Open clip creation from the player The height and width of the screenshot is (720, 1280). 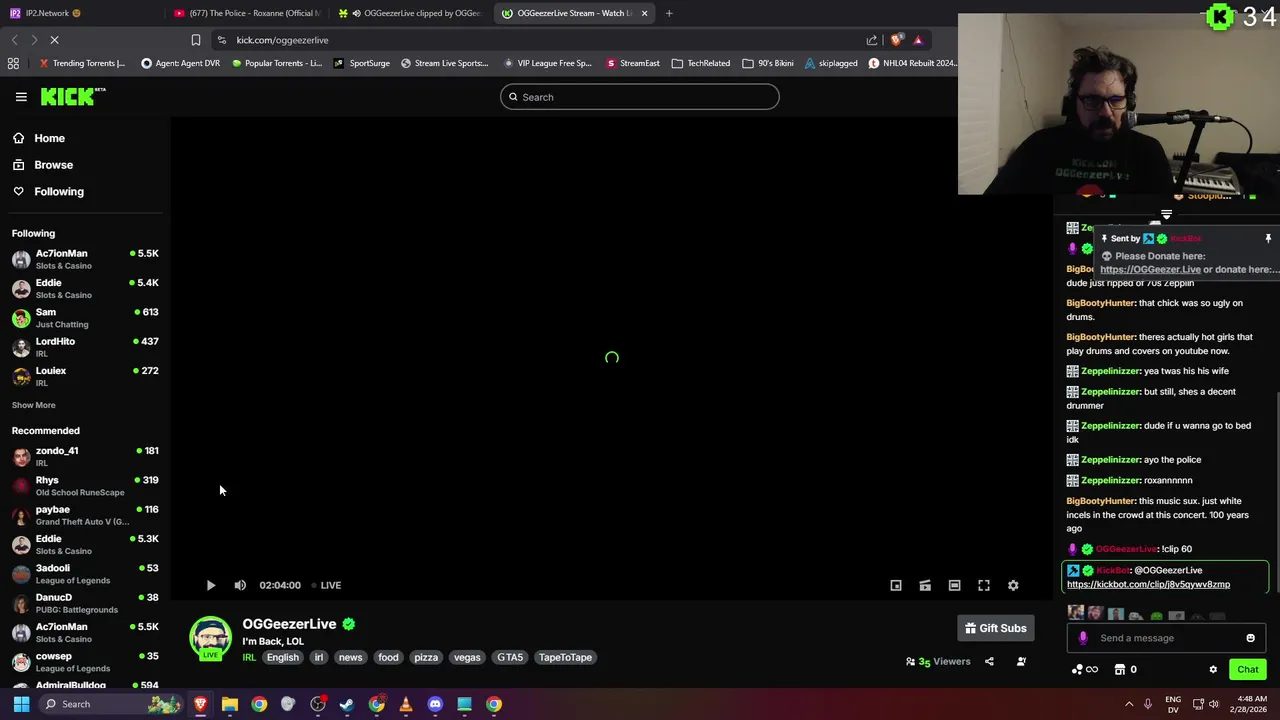point(925,585)
